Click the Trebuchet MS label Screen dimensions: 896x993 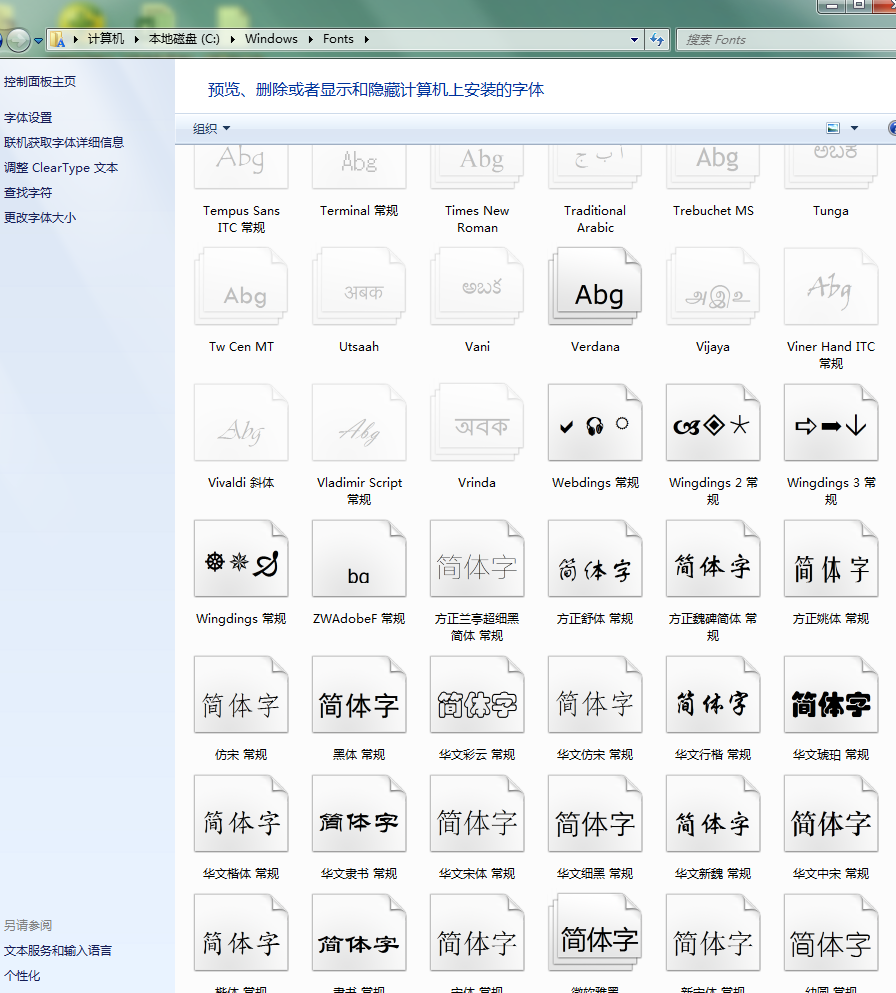click(713, 211)
